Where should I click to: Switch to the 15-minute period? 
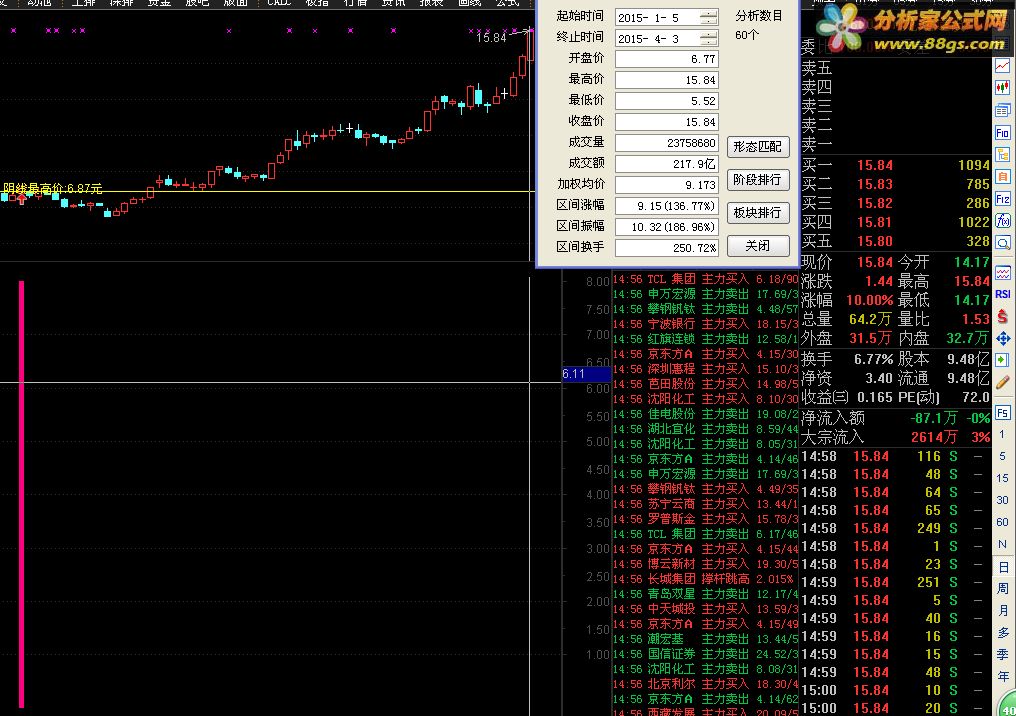[1002, 478]
